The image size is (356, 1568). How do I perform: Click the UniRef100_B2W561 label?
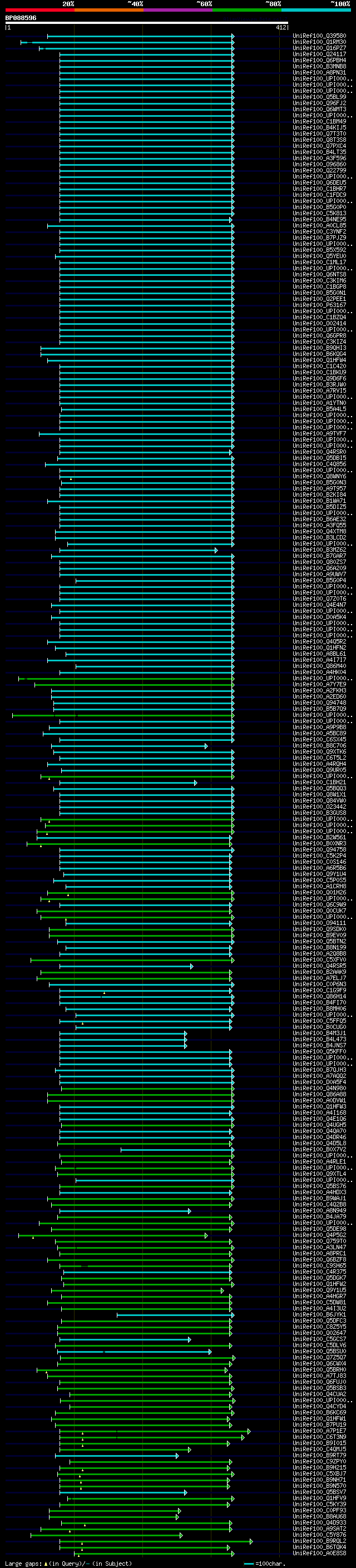point(319,837)
